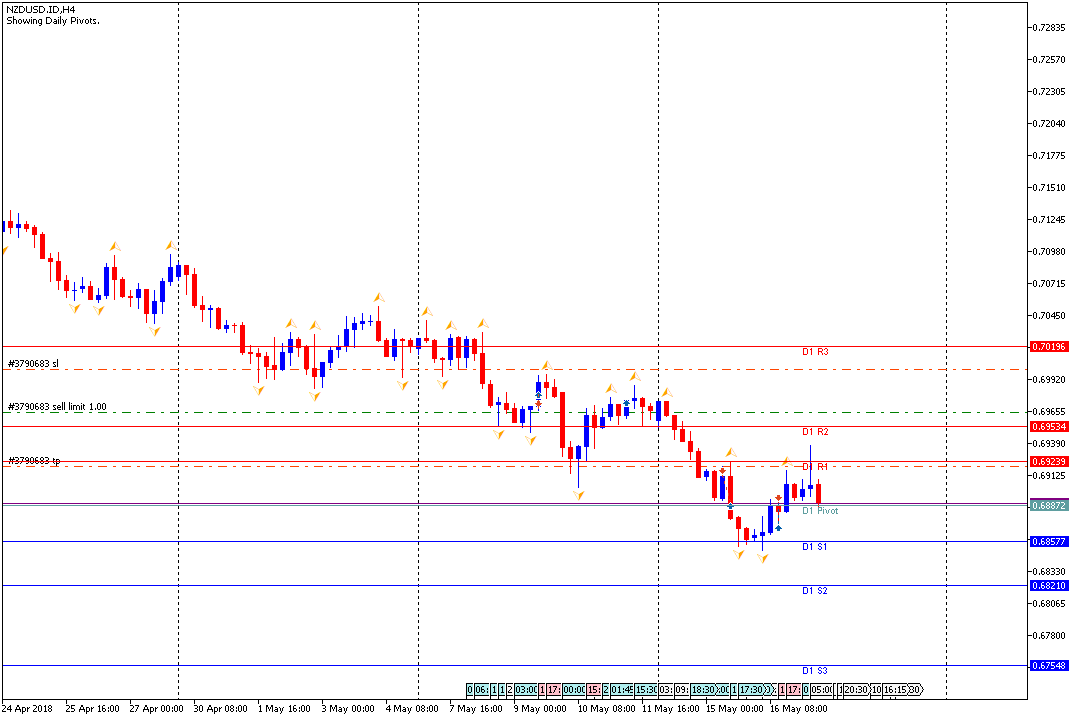
Task: Click the Showing Daily Pivots text
Action: coord(52,21)
